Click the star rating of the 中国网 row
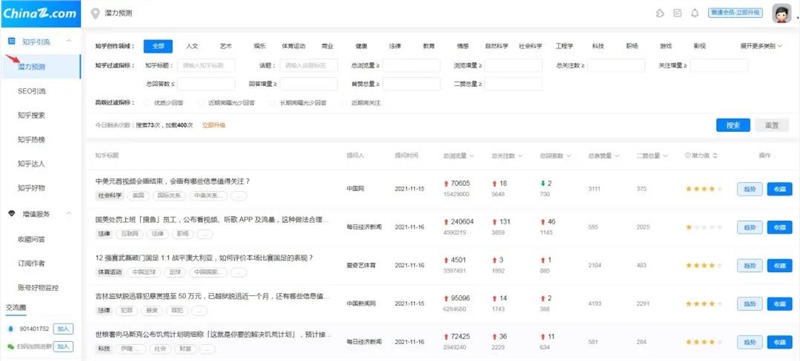The image size is (800, 361). (704, 189)
